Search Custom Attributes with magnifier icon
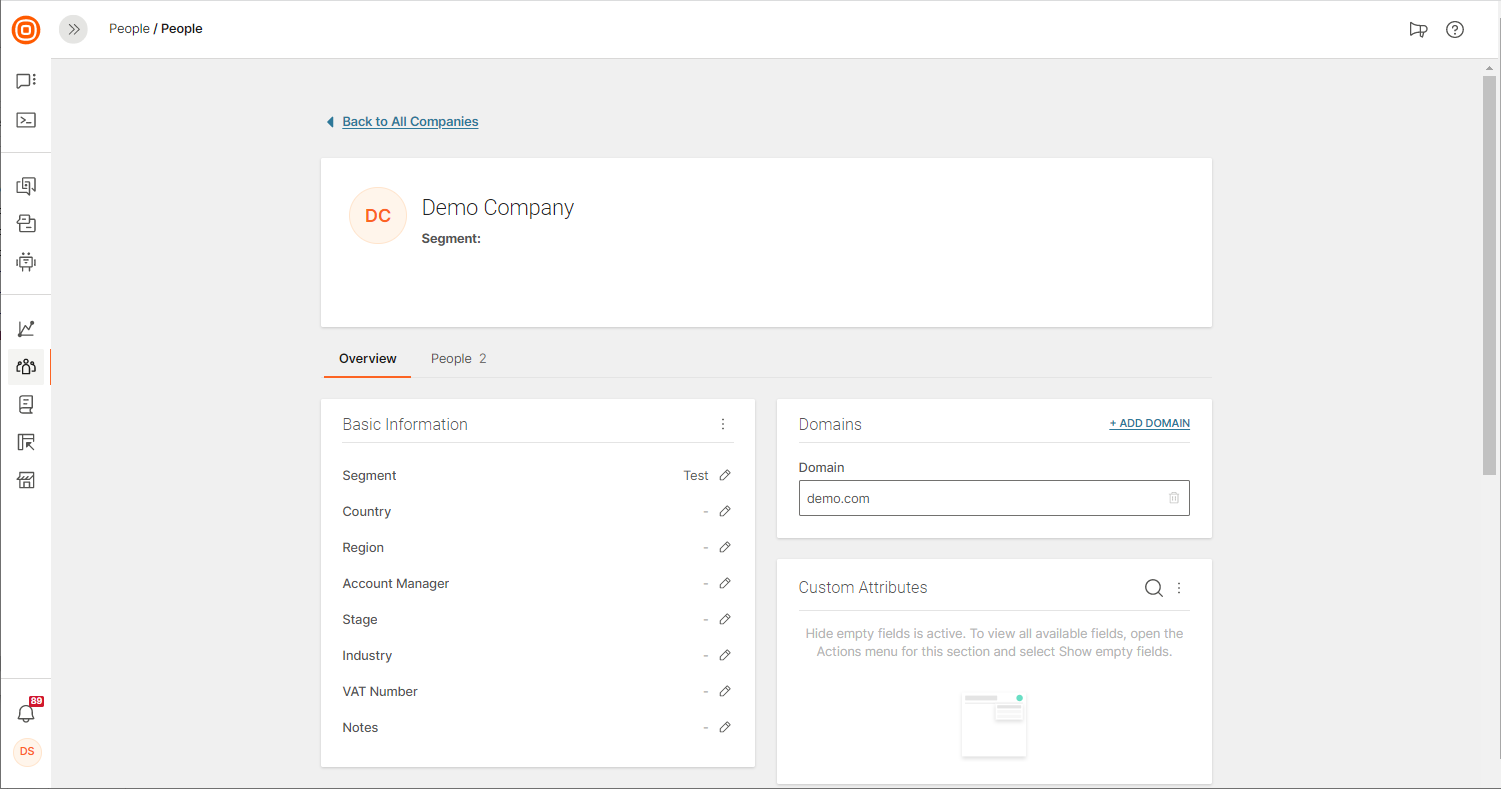This screenshot has height=789, width=1501. click(1153, 588)
